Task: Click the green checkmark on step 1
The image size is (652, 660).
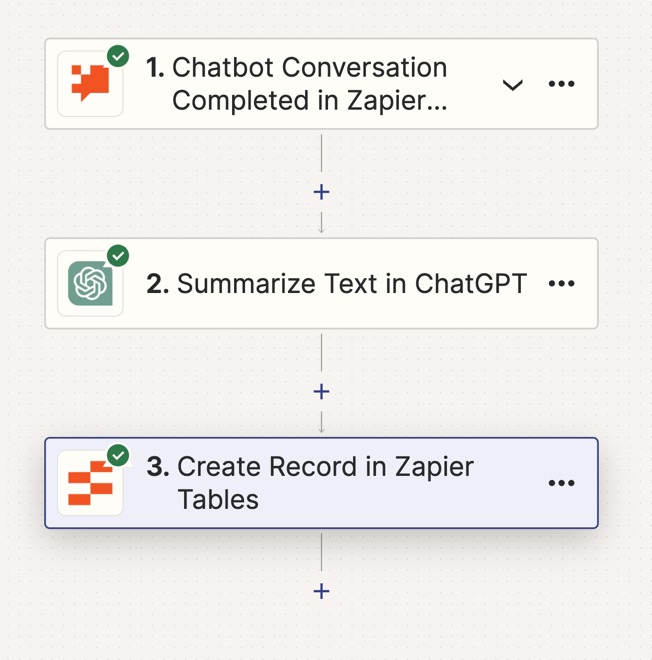Action: (x=118, y=56)
